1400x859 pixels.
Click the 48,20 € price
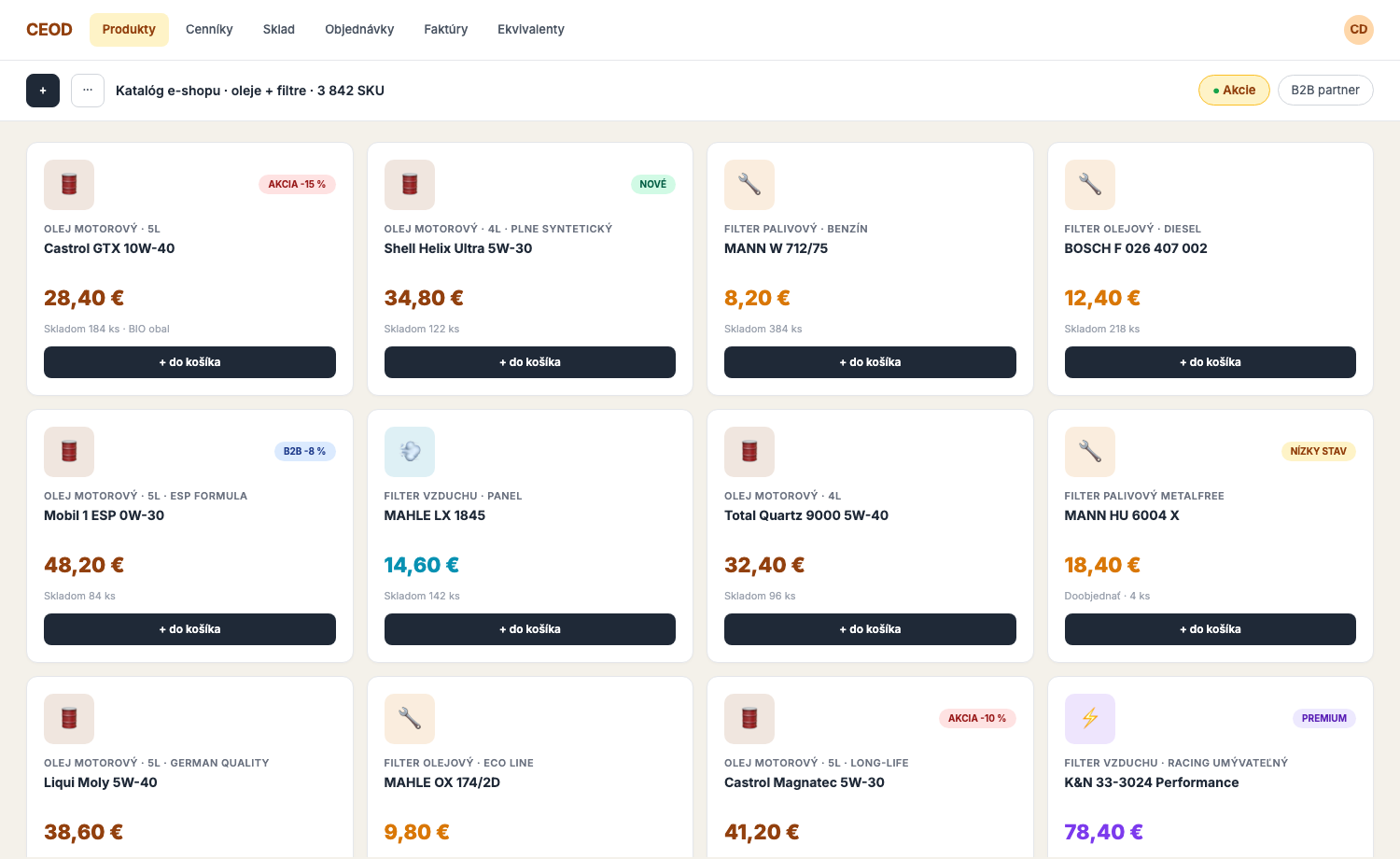(x=84, y=565)
